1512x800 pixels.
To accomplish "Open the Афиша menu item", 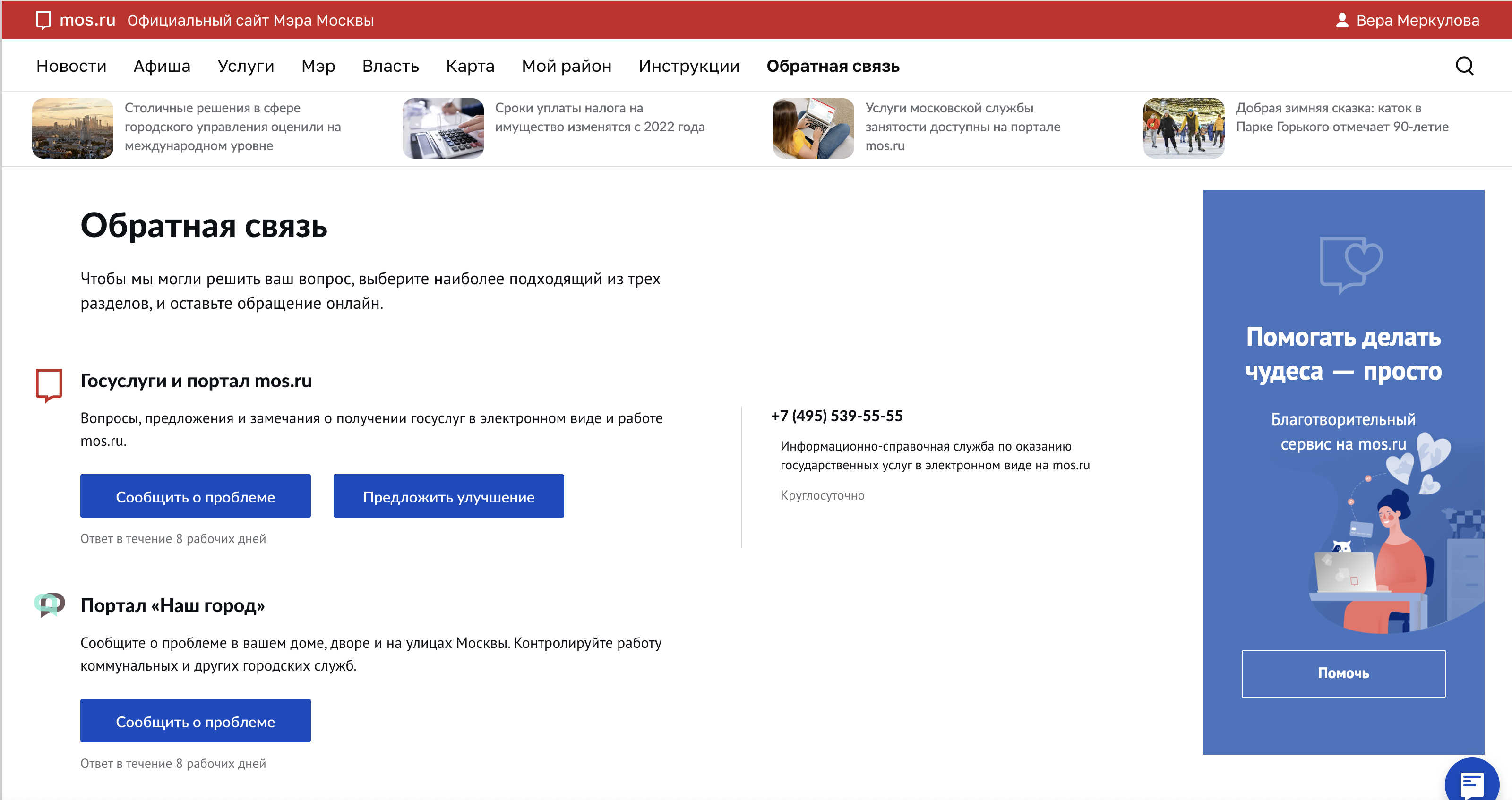I will pyautogui.click(x=162, y=66).
